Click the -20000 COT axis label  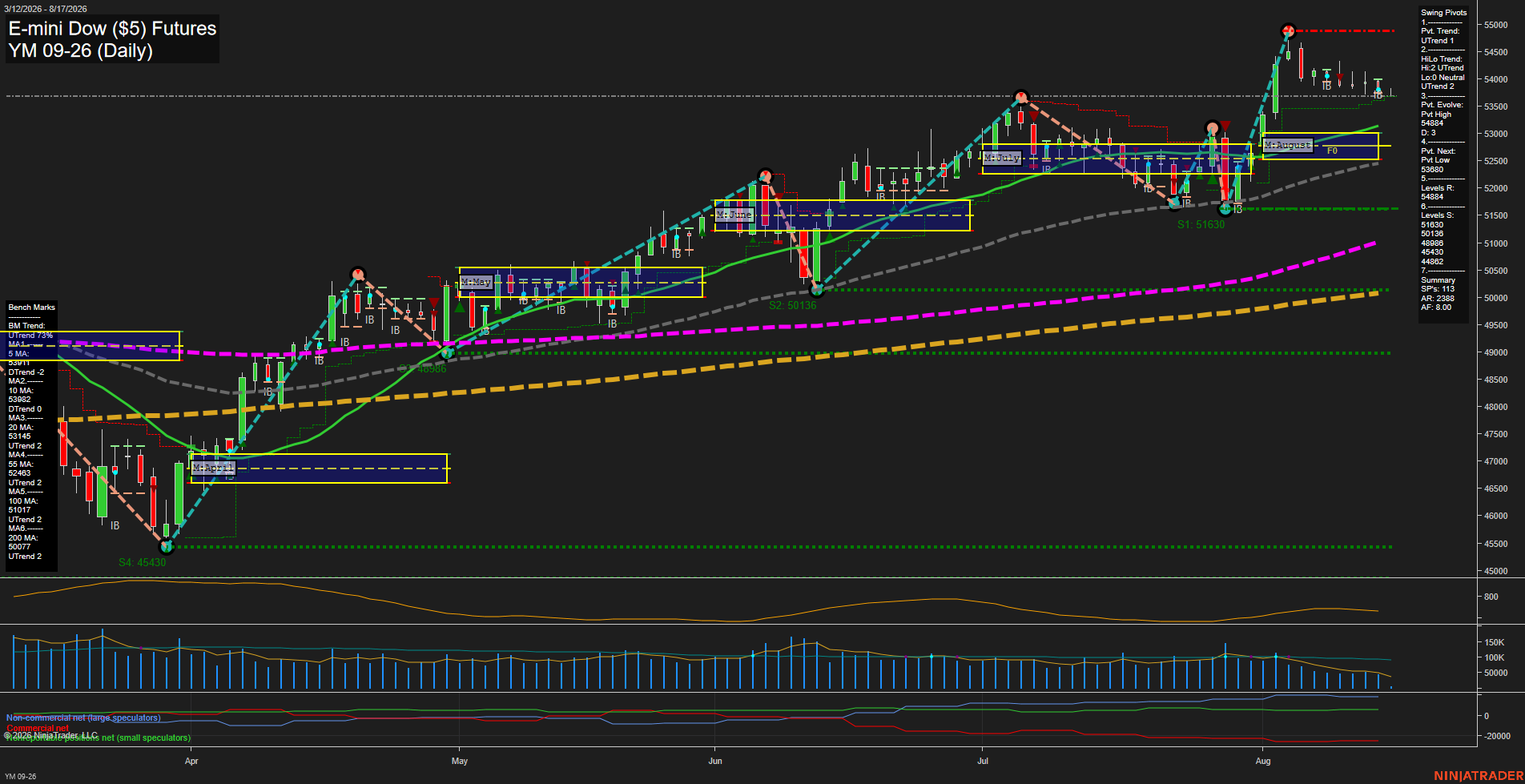[x=1497, y=736]
